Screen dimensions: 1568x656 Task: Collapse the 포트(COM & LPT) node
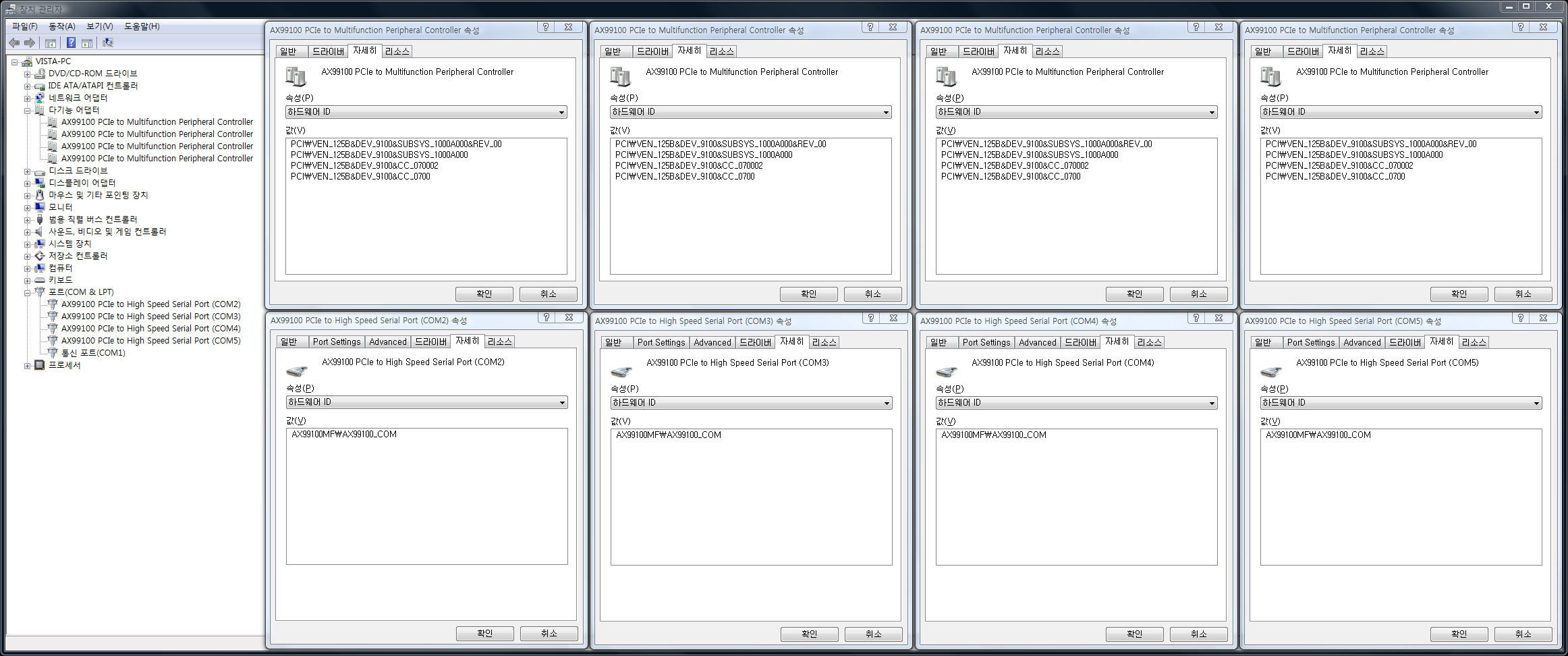coord(27,292)
